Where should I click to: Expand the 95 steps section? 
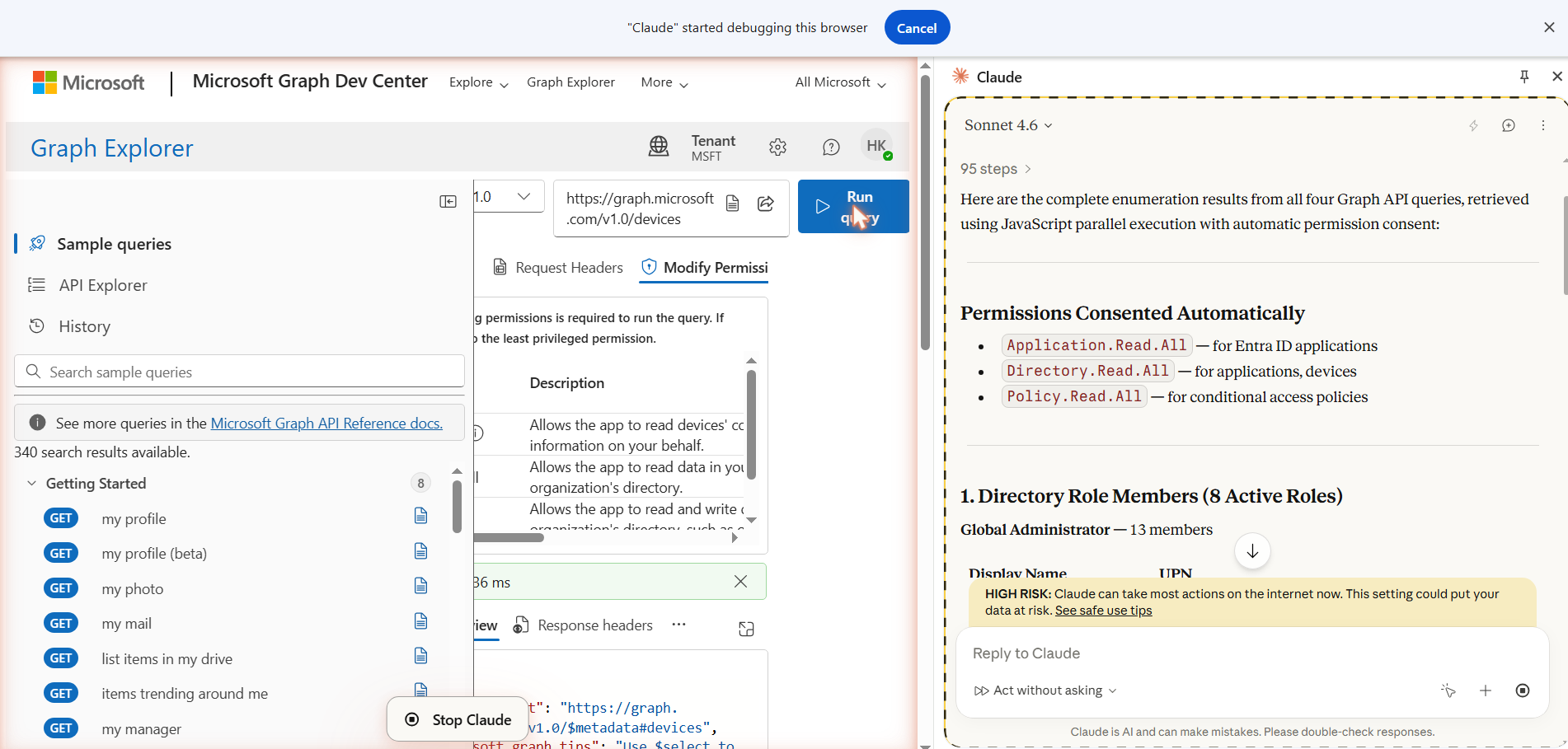tap(996, 169)
